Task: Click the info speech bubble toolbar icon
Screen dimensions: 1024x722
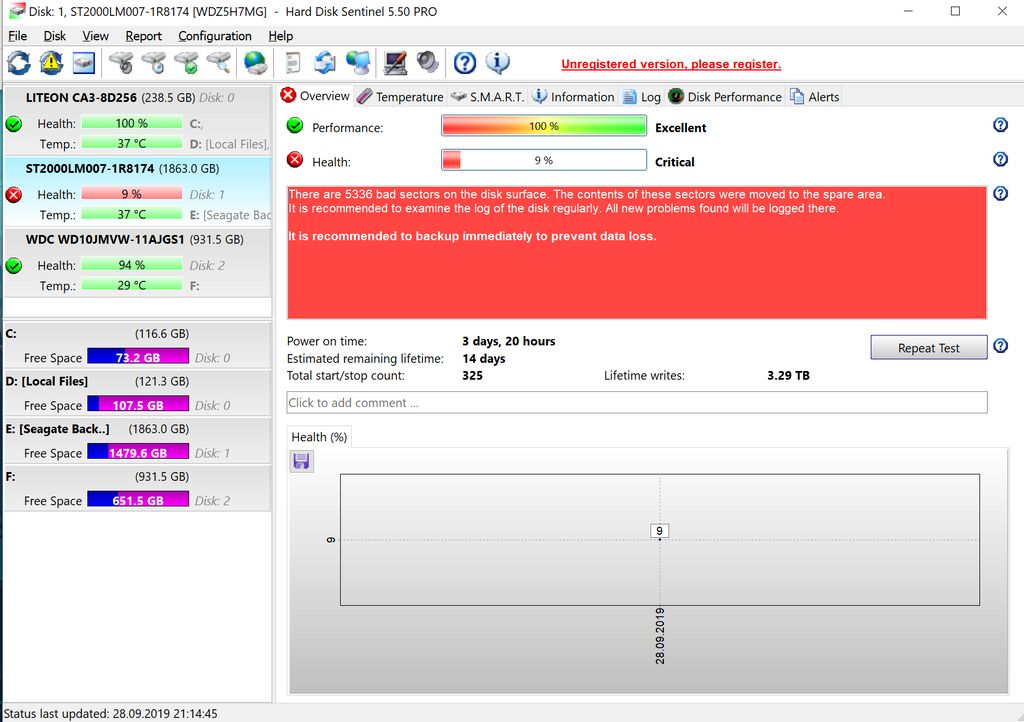Action: (497, 63)
